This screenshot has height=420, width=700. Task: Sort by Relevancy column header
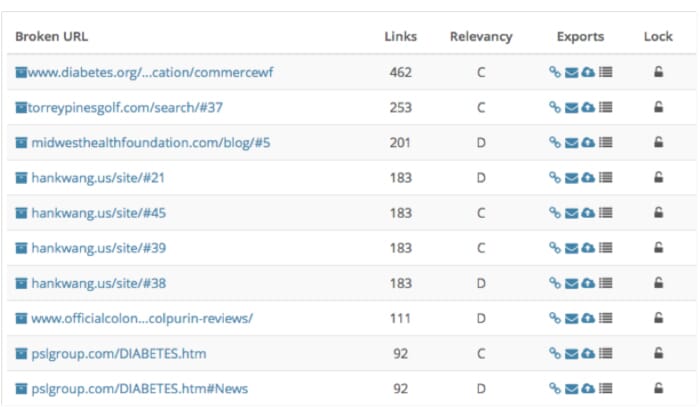481,37
